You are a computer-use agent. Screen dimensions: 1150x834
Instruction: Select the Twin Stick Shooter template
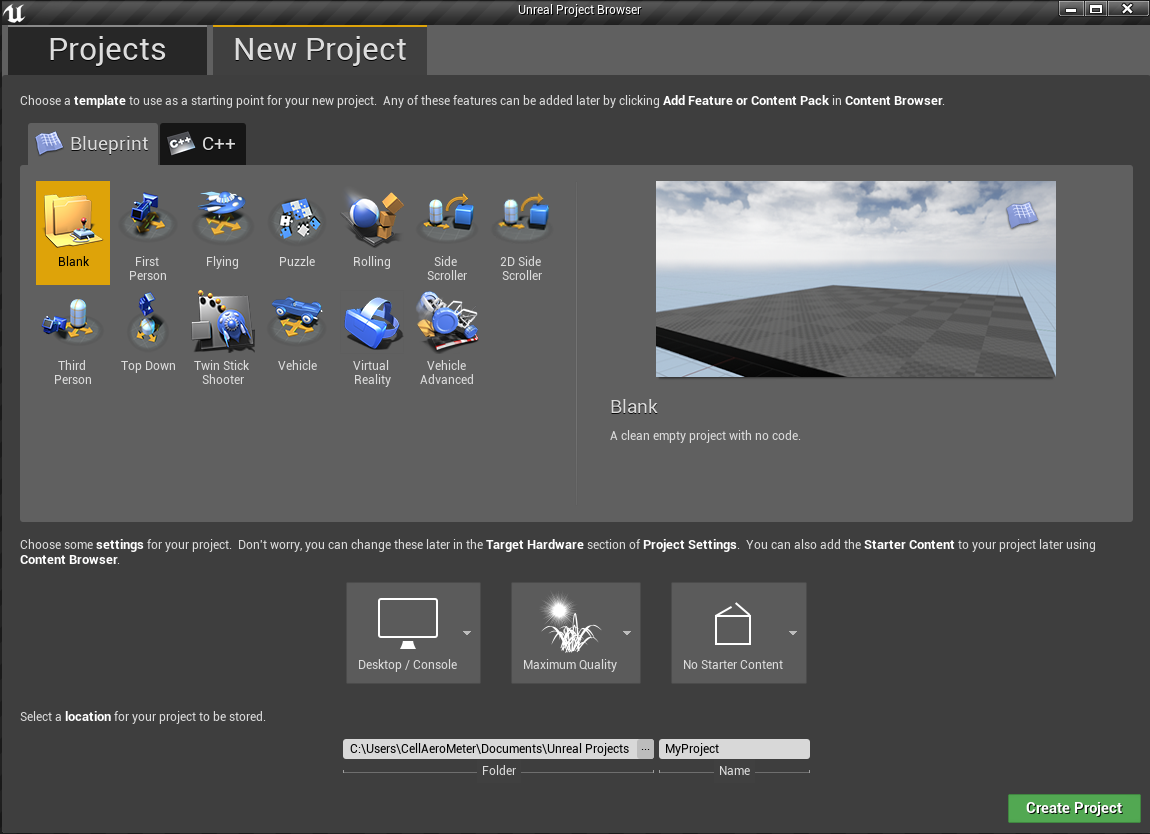pyautogui.click(x=222, y=337)
